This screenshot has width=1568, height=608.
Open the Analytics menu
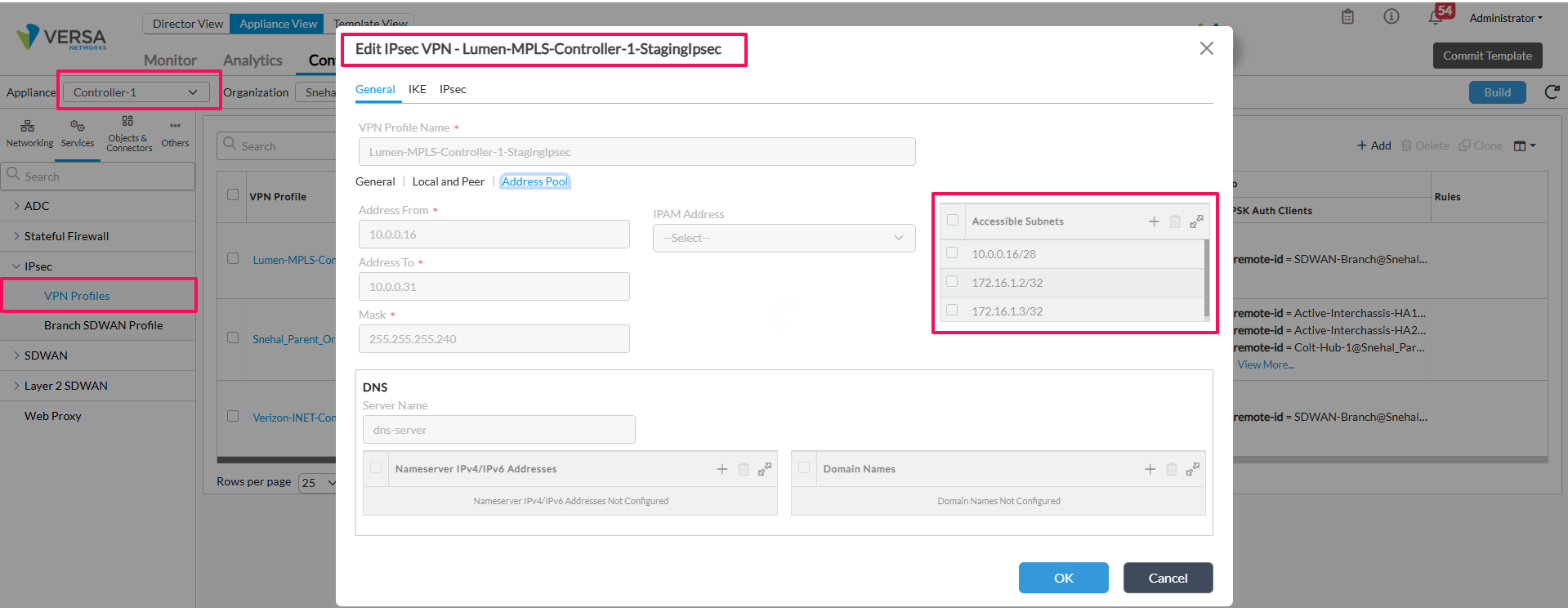click(252, 60)
